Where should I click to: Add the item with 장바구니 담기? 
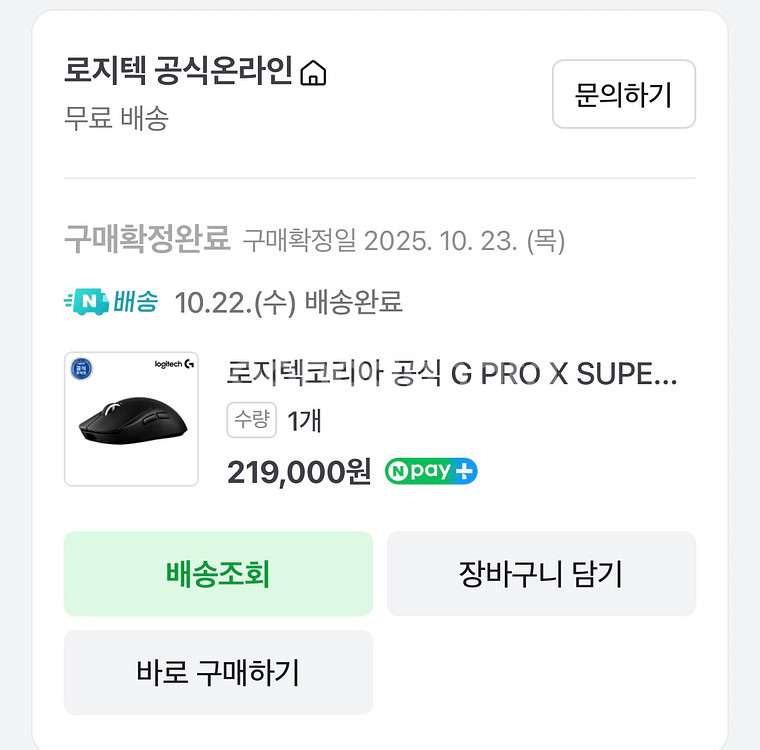[x=541, y=574]
